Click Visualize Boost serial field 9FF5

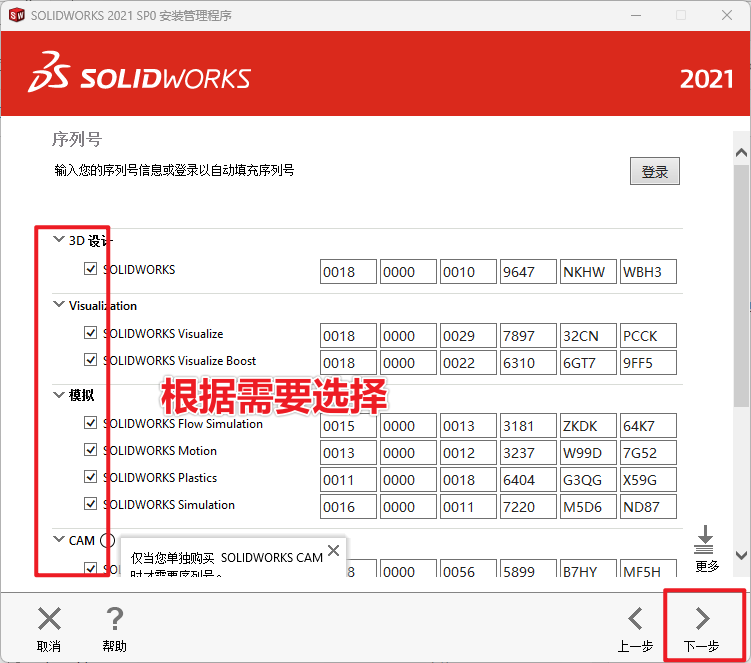(x=648, y=363)
